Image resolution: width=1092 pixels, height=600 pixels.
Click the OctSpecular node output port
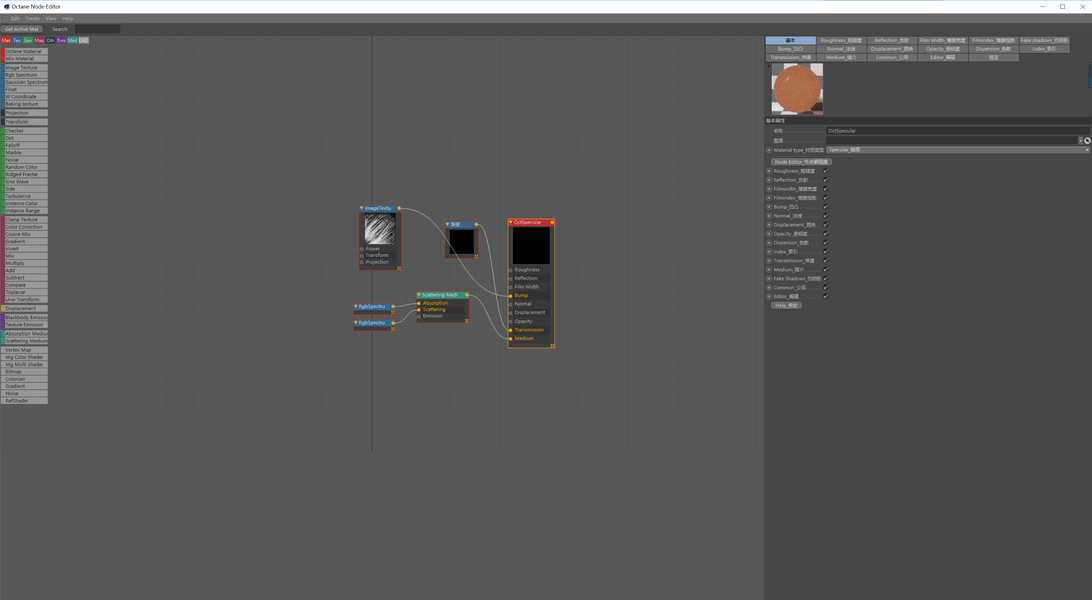(x=552, y=222)
